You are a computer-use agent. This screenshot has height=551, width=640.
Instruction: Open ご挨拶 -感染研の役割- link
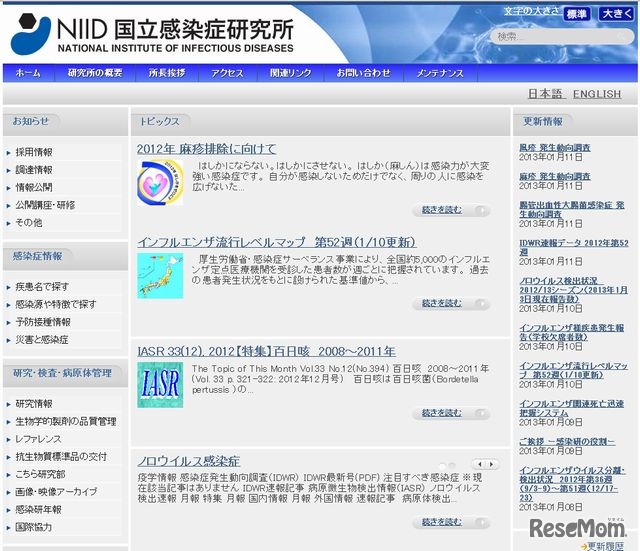pyautogui.click(x=567, y=442)
